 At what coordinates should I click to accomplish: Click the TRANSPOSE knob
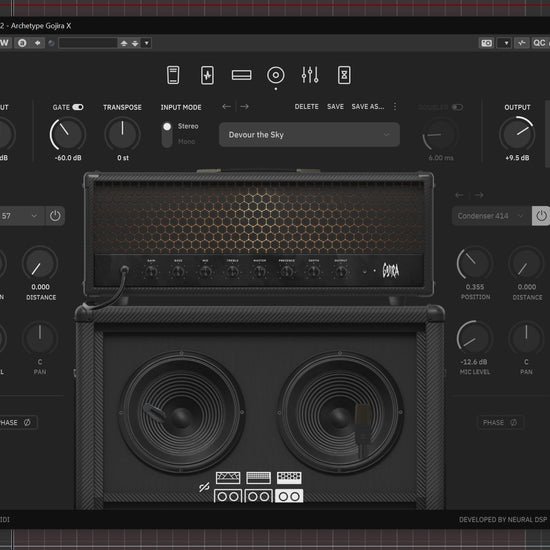(122, 134)
